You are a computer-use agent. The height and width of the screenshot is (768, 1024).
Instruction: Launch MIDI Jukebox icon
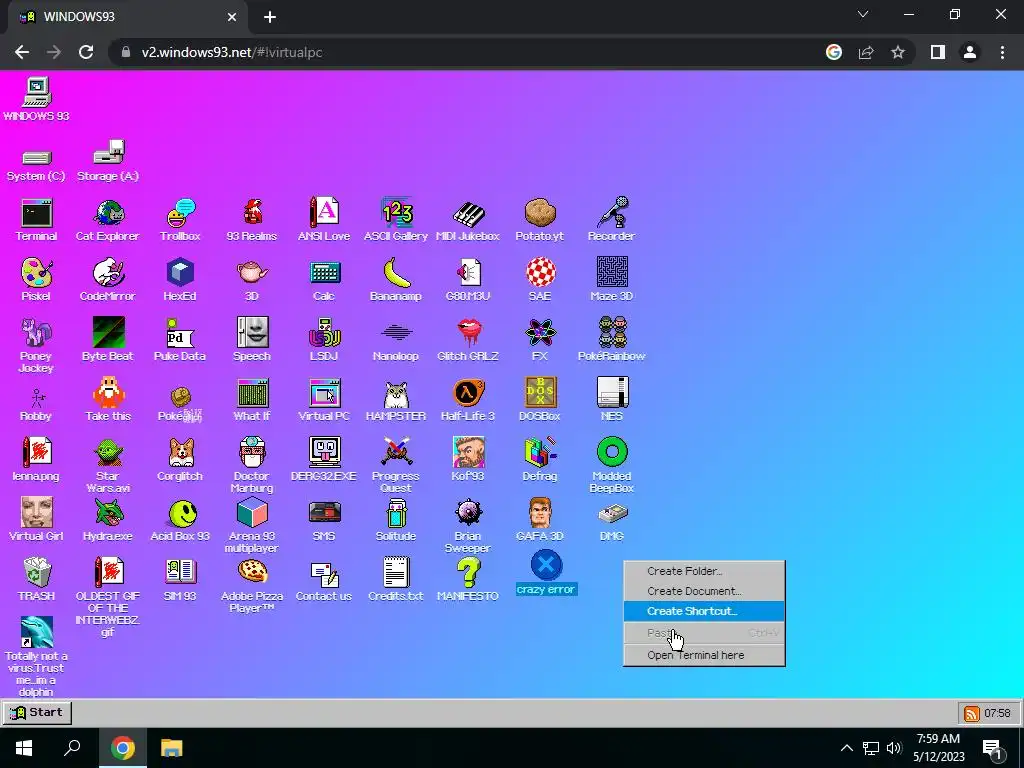pyautogui.click(x=468, y=220)
